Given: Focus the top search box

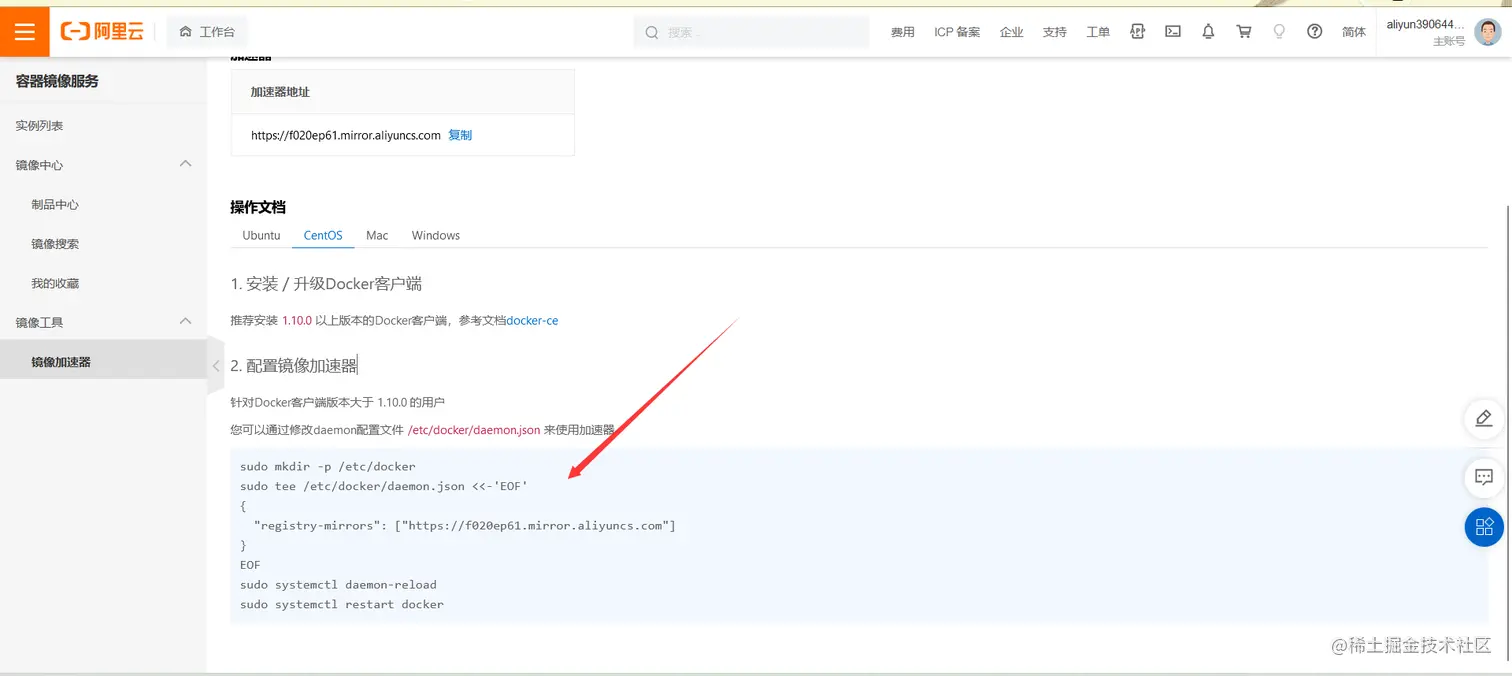Looking at the screenshot, I should click(x=751, y=32).
